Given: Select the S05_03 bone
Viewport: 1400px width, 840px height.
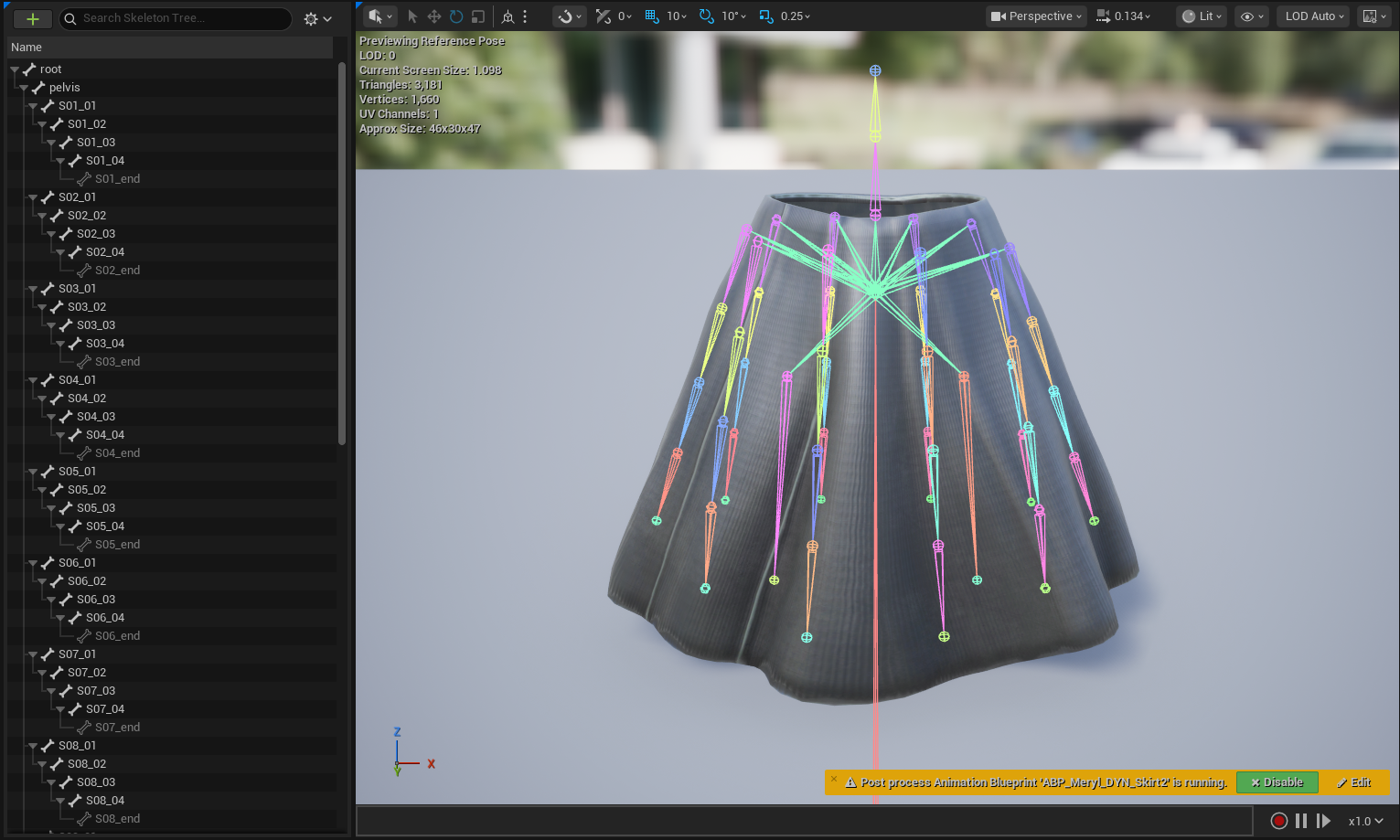Looking at the screenshot, I should 96,508.
